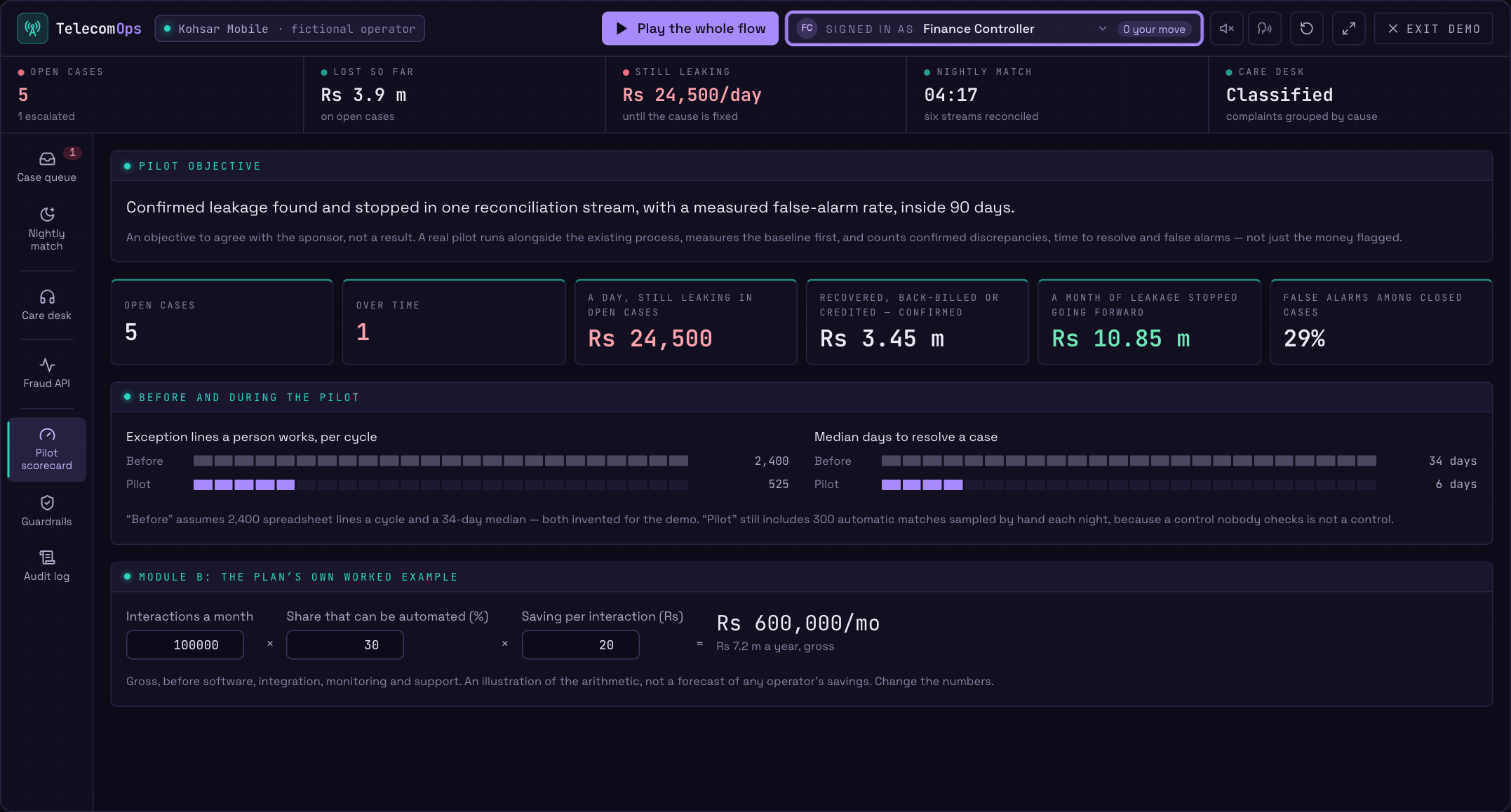Click the Open cases scorecard card showing 5
1511x812 pixels.
222,322
